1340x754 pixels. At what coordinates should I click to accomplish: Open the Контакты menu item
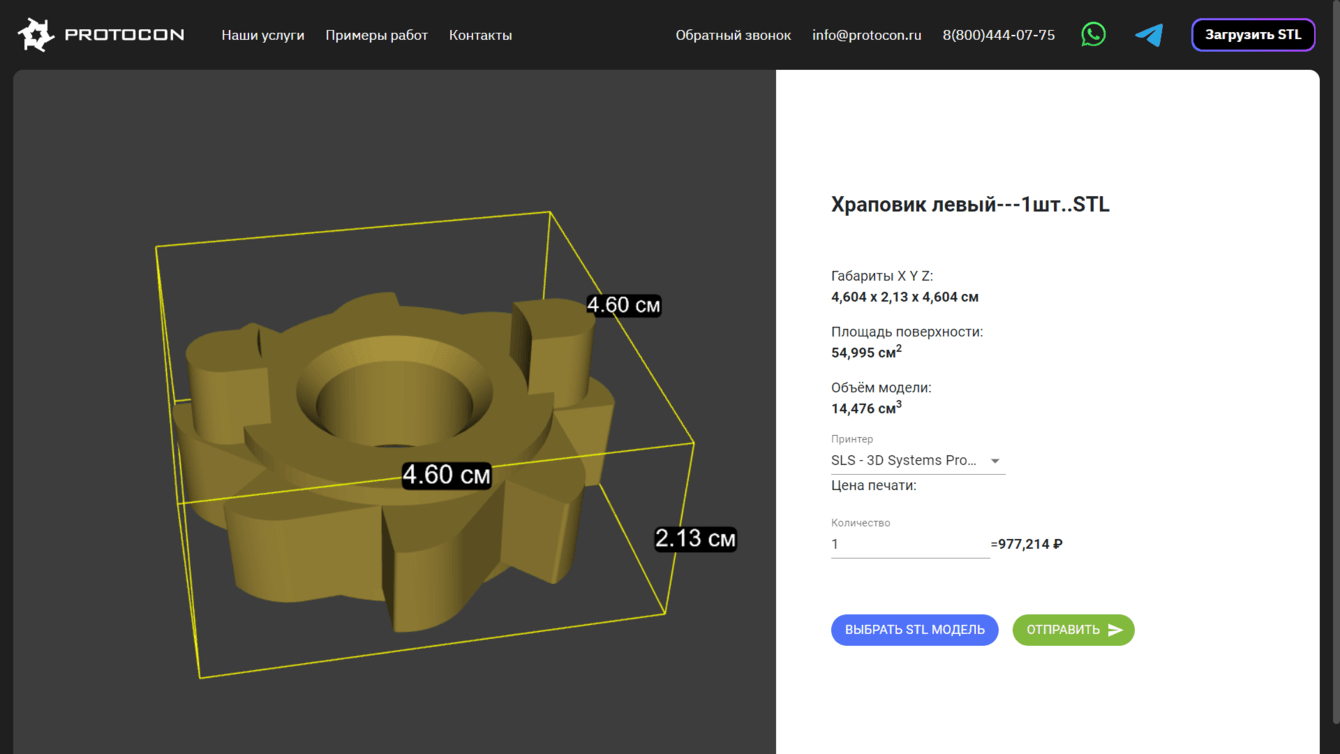tap(480, 35)
